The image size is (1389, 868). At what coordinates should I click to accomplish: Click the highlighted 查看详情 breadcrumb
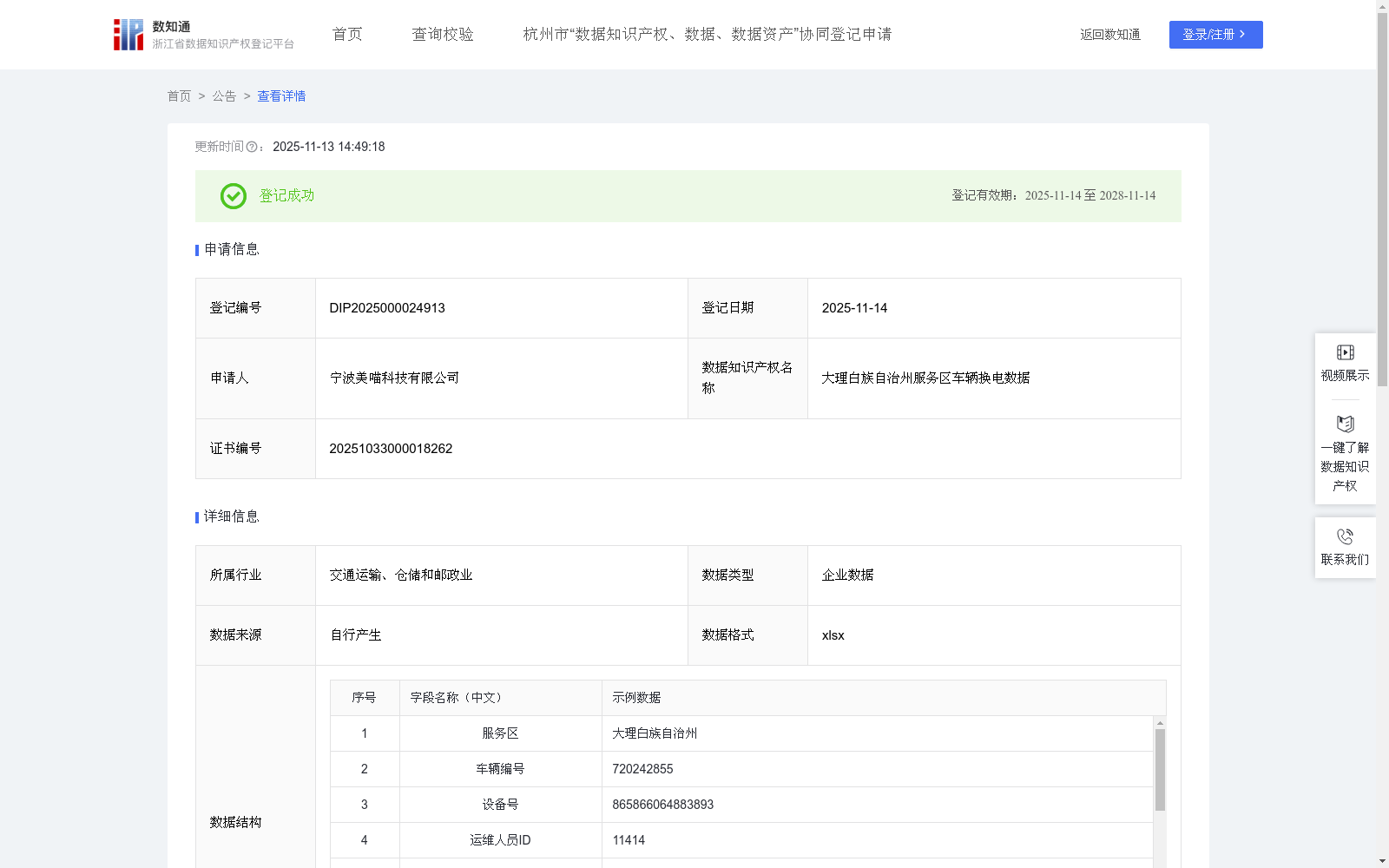point(280,96)
